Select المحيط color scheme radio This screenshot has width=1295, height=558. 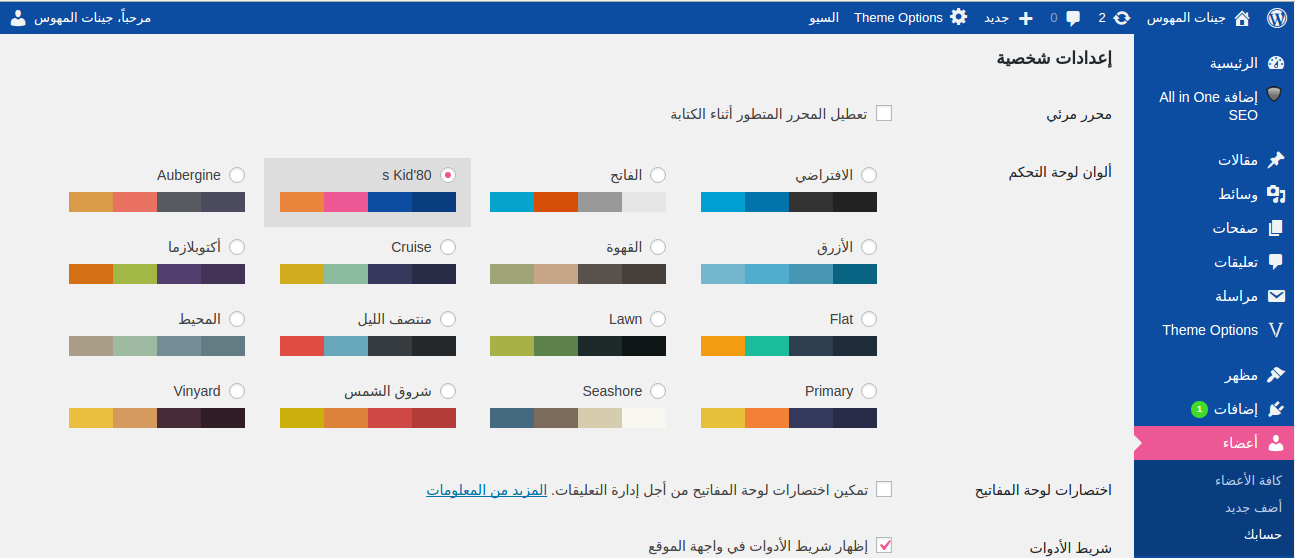tap(237, 319)
